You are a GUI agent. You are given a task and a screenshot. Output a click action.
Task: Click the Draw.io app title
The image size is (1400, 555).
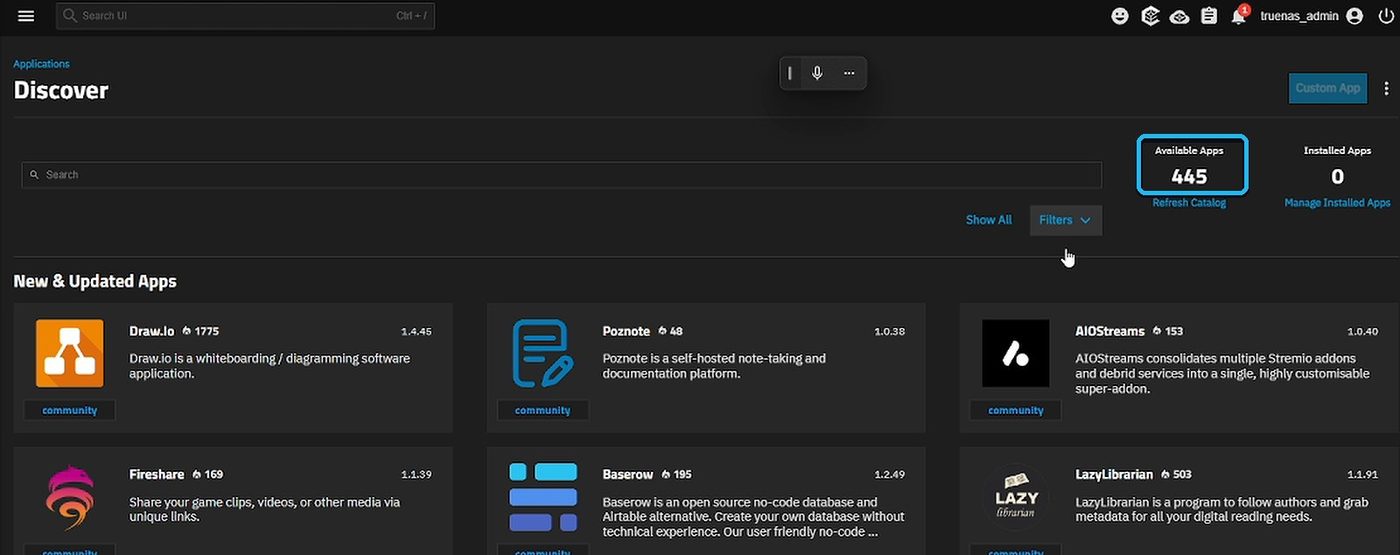click(152, 331)
